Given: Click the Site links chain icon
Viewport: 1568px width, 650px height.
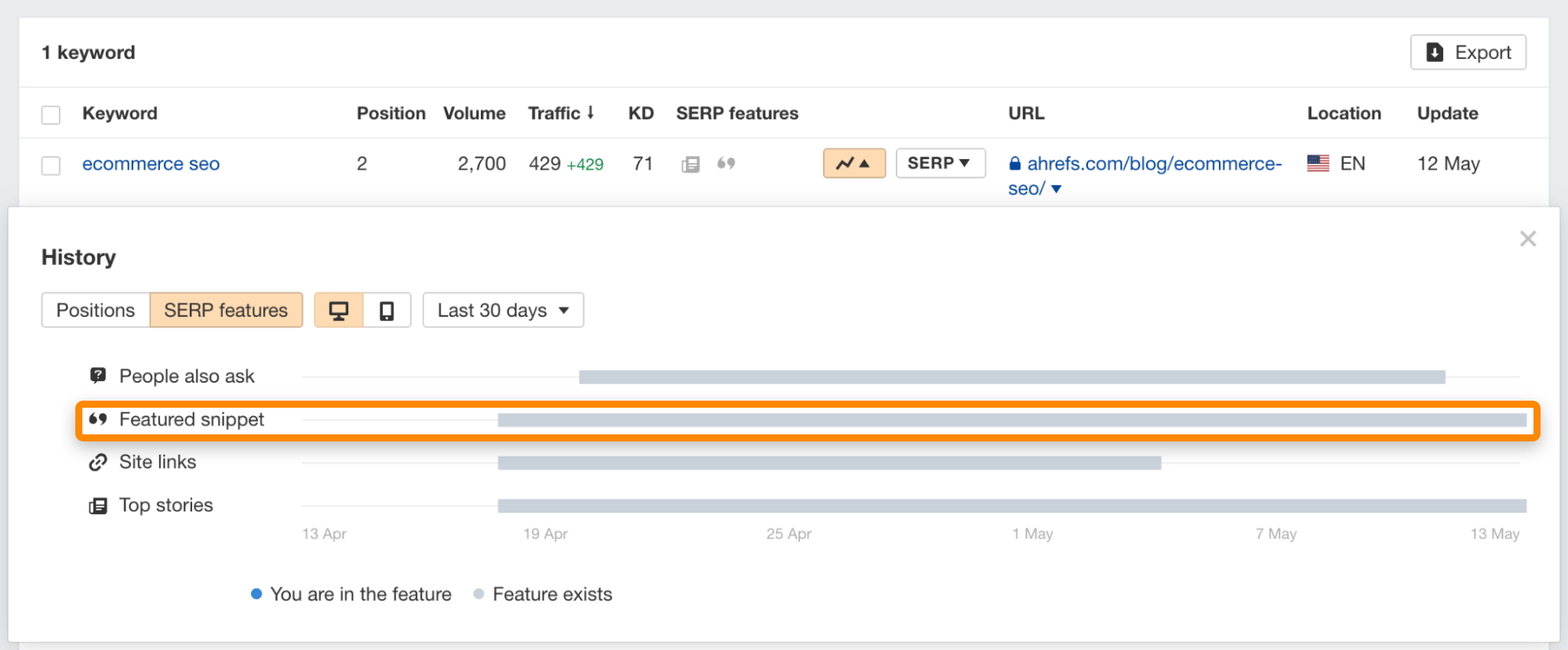Looking at the screenshot, I should [98, 463].
